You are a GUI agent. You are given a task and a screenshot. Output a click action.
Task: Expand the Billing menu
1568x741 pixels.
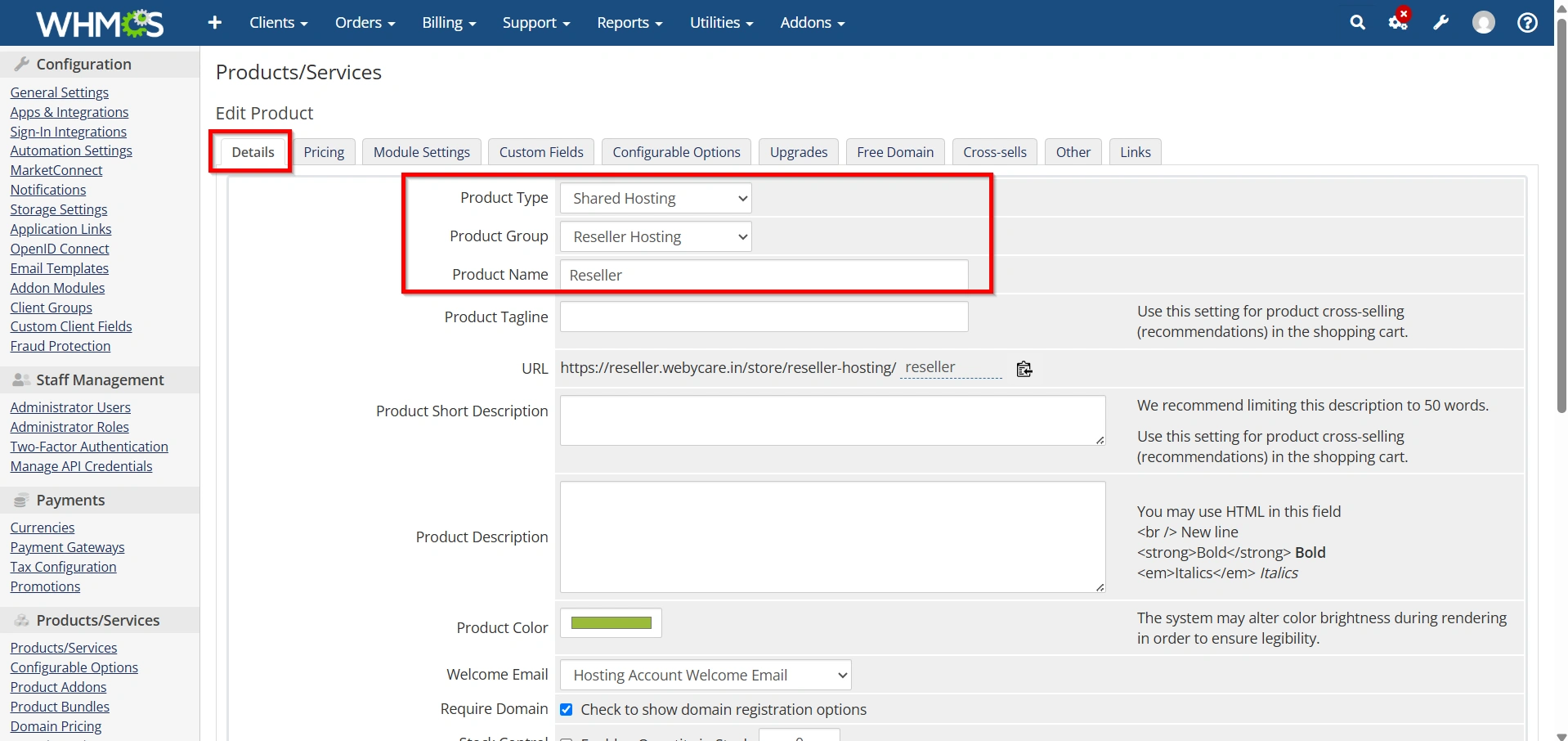coord(449,23)
